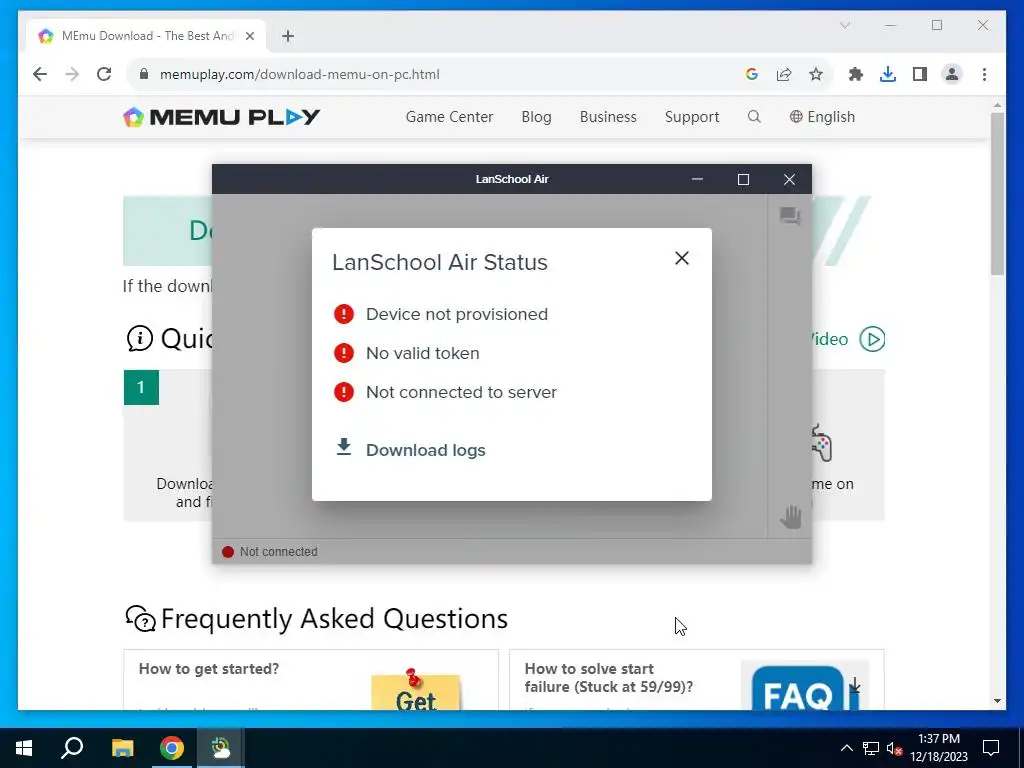This screenshot has height=768, width=1024.
Task: Click the muted volume tray icon
Action: [894, 748]
